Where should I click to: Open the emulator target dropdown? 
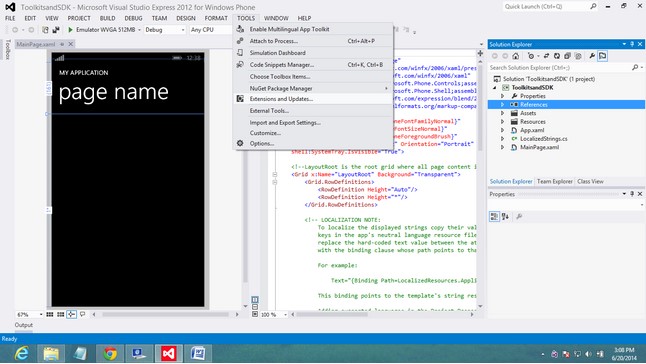click(x=139, y=30)
